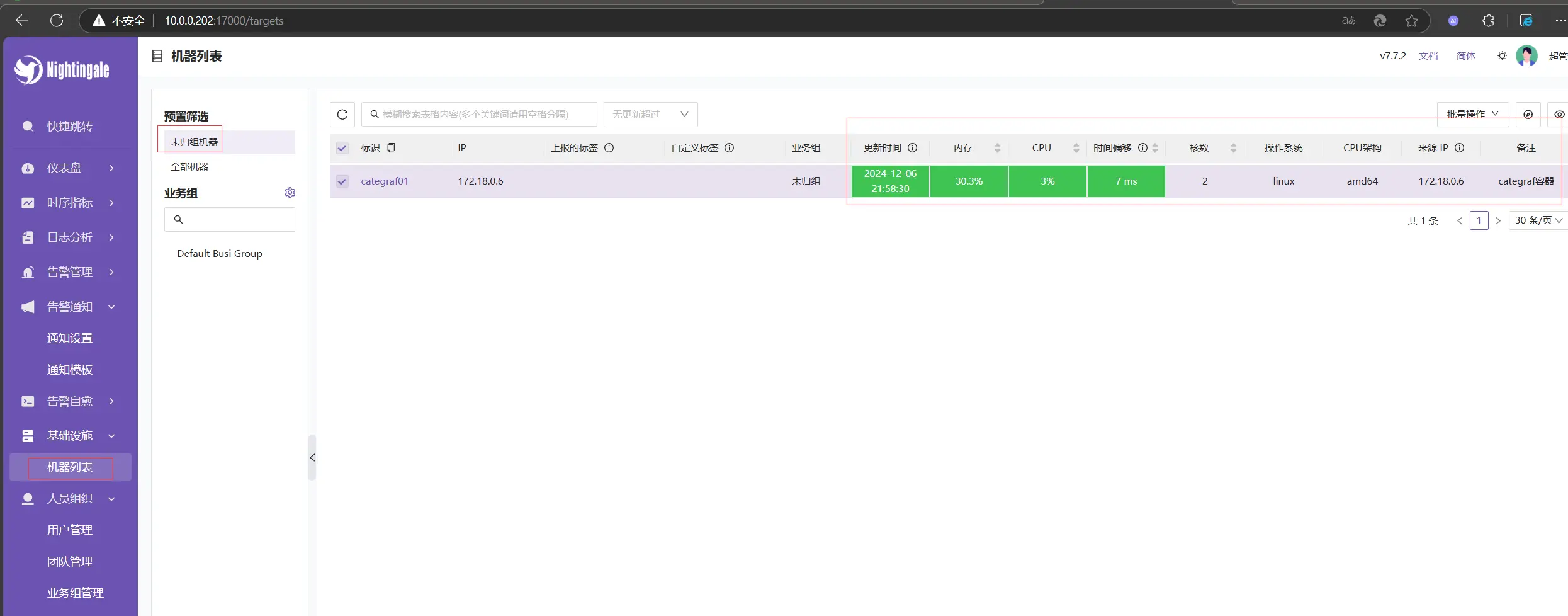Viewport: 1568px width, 616px height.
Task: Click the user avatar in header
Action: click(1526, 56)
